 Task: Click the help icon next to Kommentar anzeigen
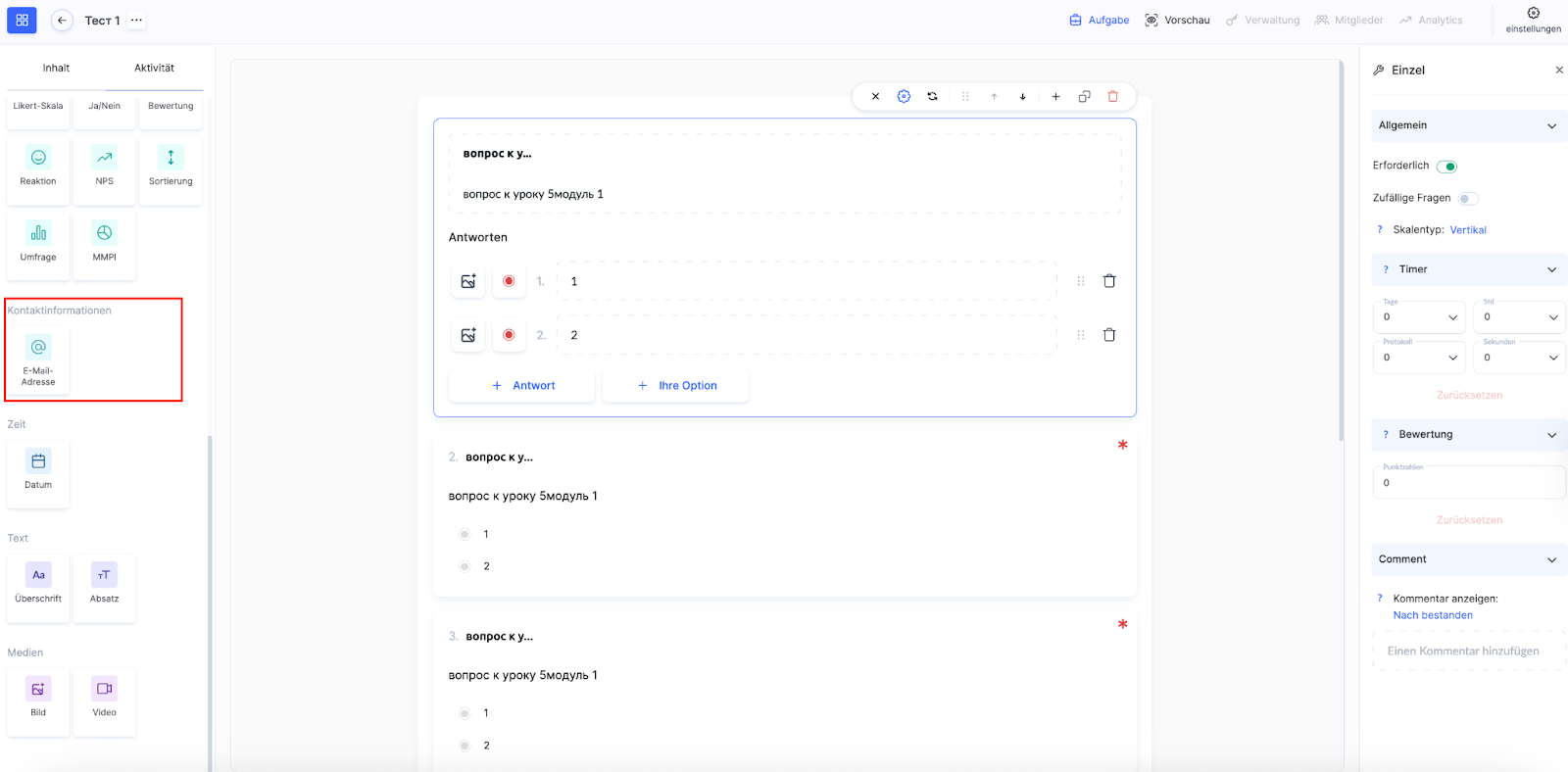pyautogui.click(x=1380, y=599)
